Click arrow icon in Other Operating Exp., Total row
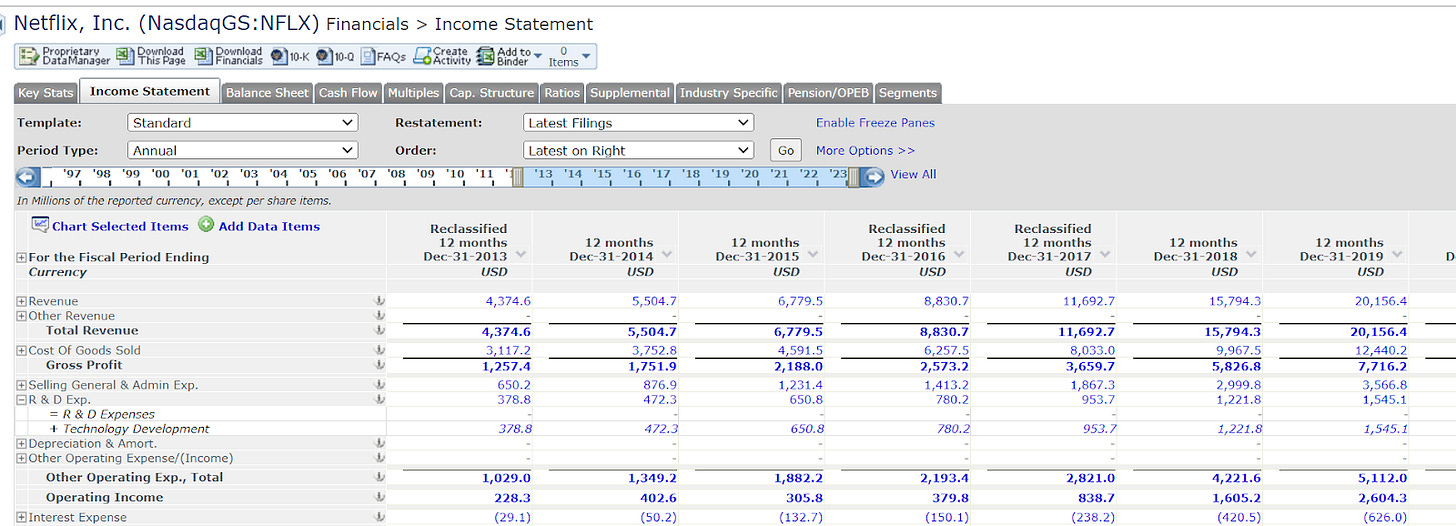Screen dimensions: 1456x526 point(379,477)
